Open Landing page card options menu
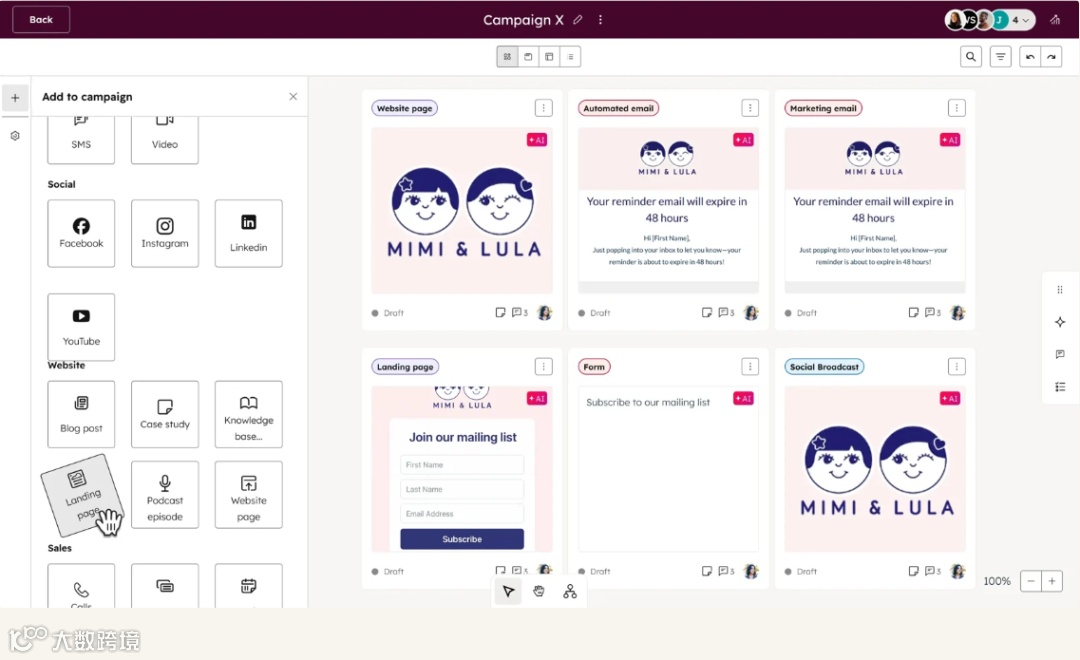The image size is (1080, 660). point(543,367)
